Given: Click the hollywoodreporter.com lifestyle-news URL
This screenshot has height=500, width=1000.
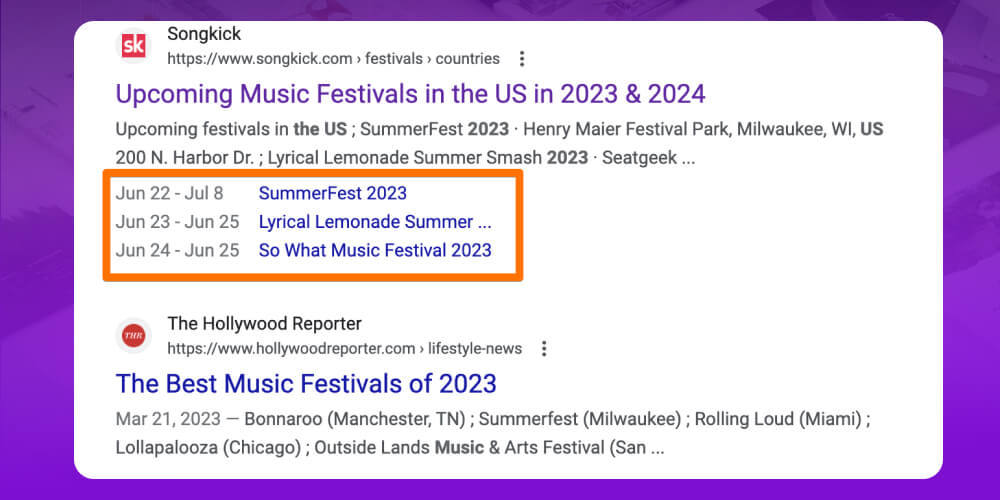Looking at the screenshot, I should click(344, 349).
